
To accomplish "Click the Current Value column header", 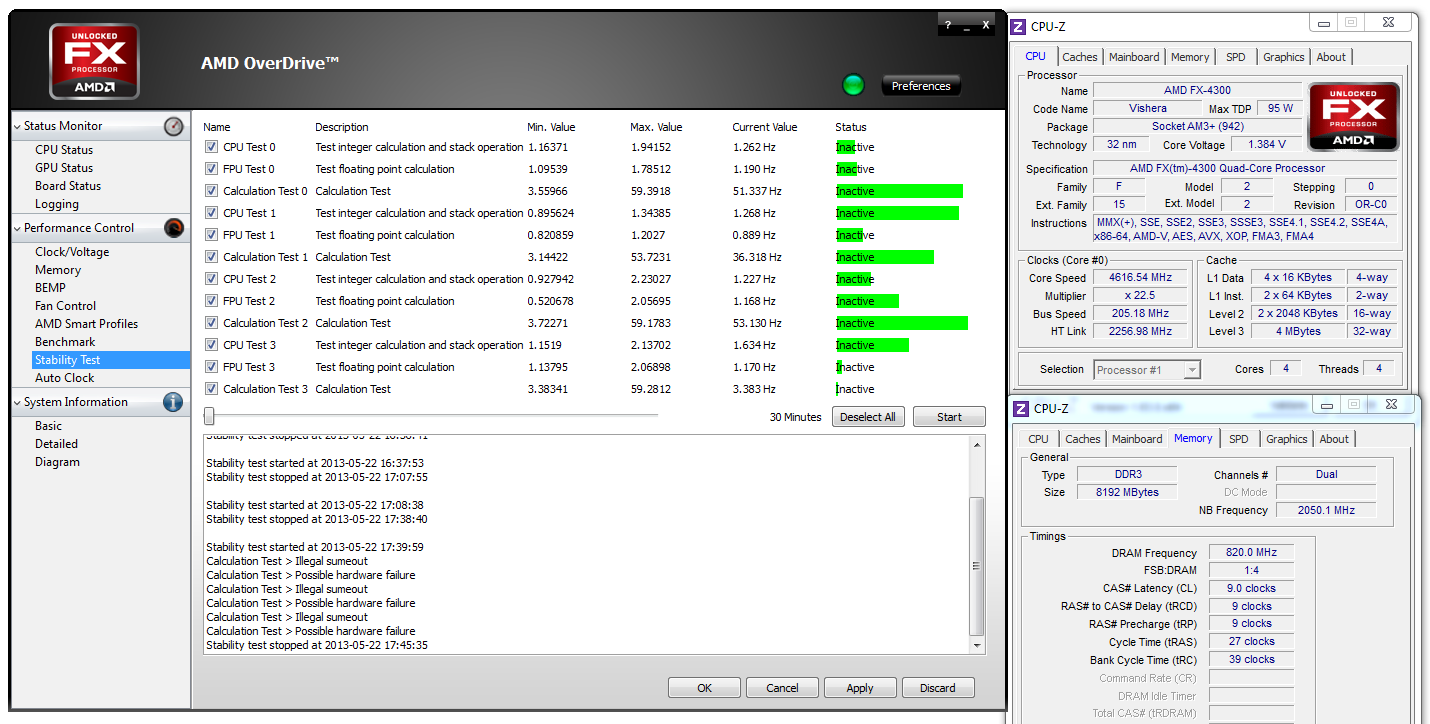I will coord(765,127).
